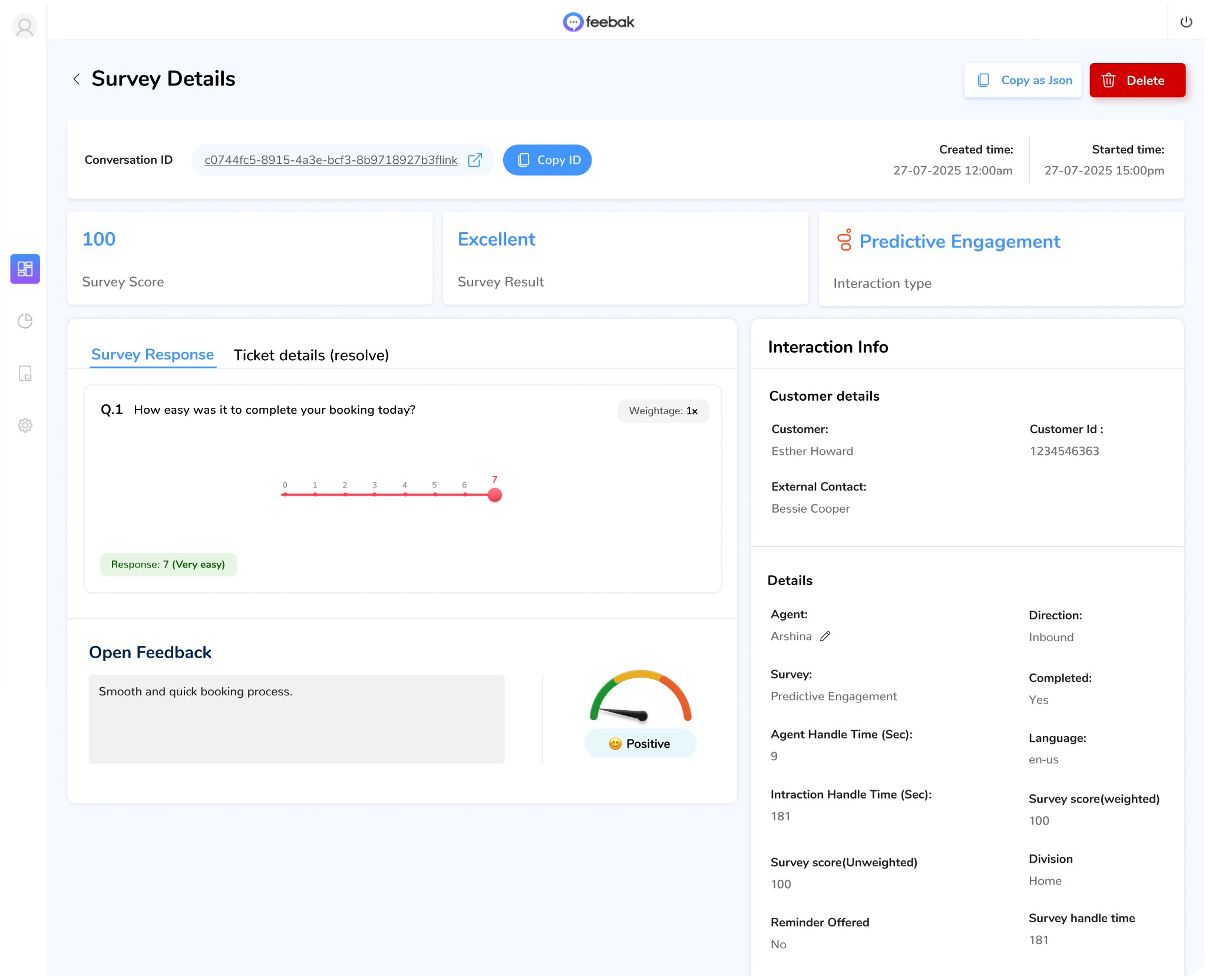1209x980 pixels.
Task: Open conversation in new window icon
Action: [x=474, y=160]
